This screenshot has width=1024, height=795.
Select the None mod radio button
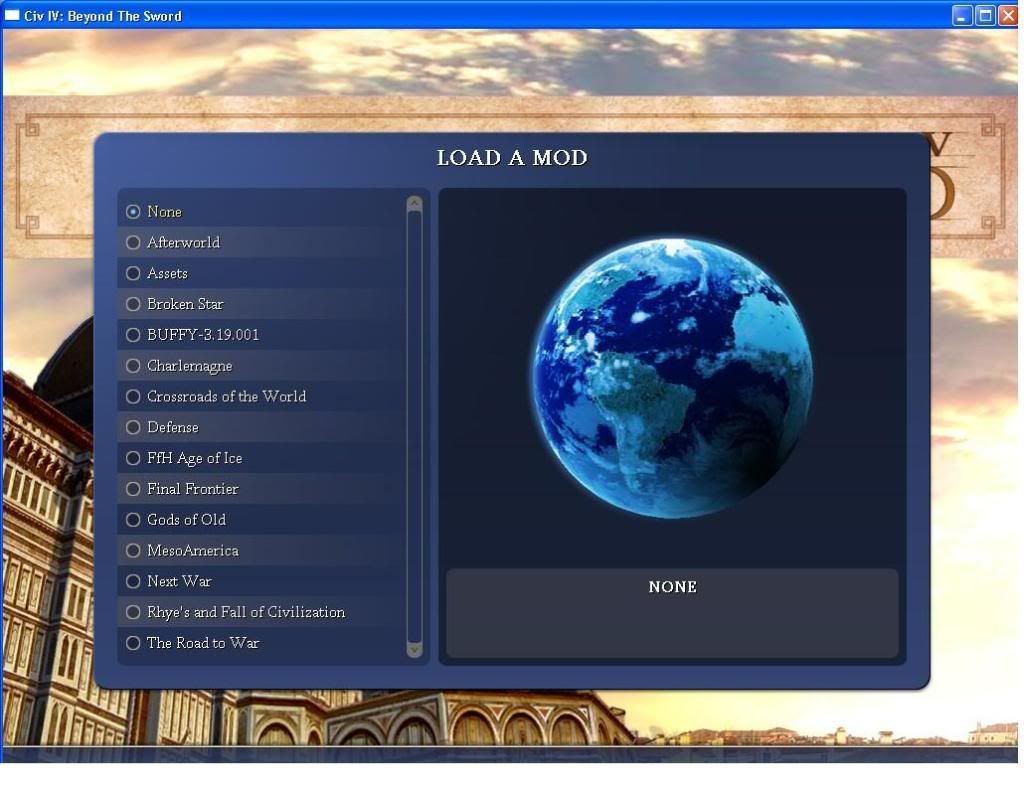pyautogui.click(x=133, y=212)
